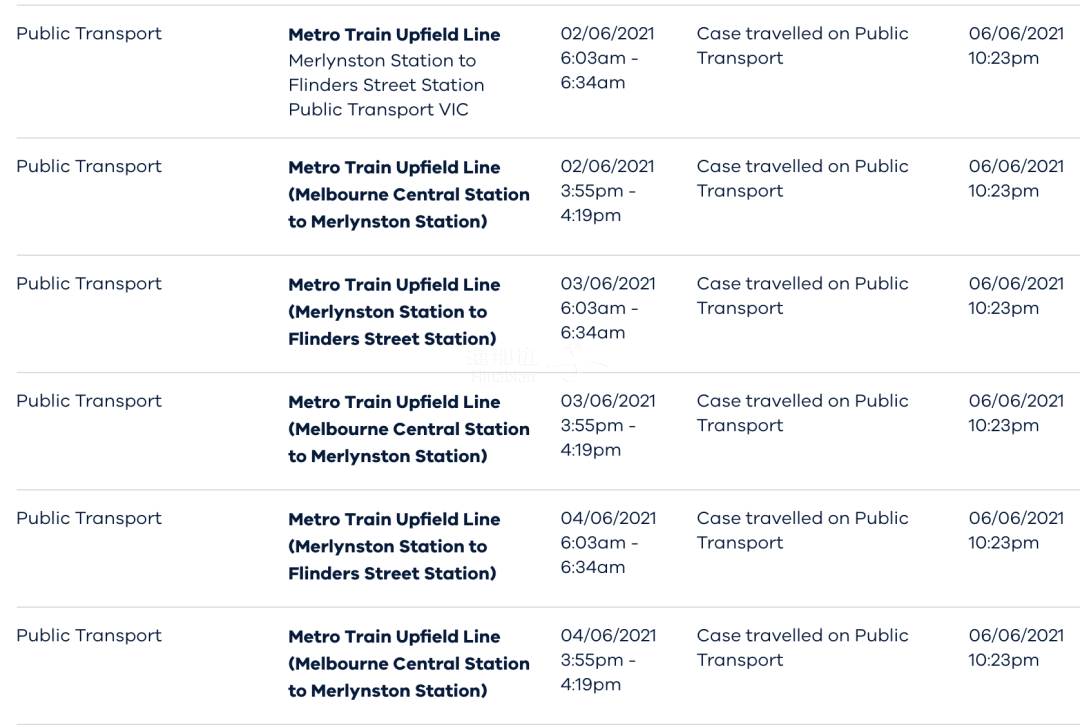
Task: Click the 02/06/2021 3:55pm - 4:19pm time cell
Action: tap(607, 191)
